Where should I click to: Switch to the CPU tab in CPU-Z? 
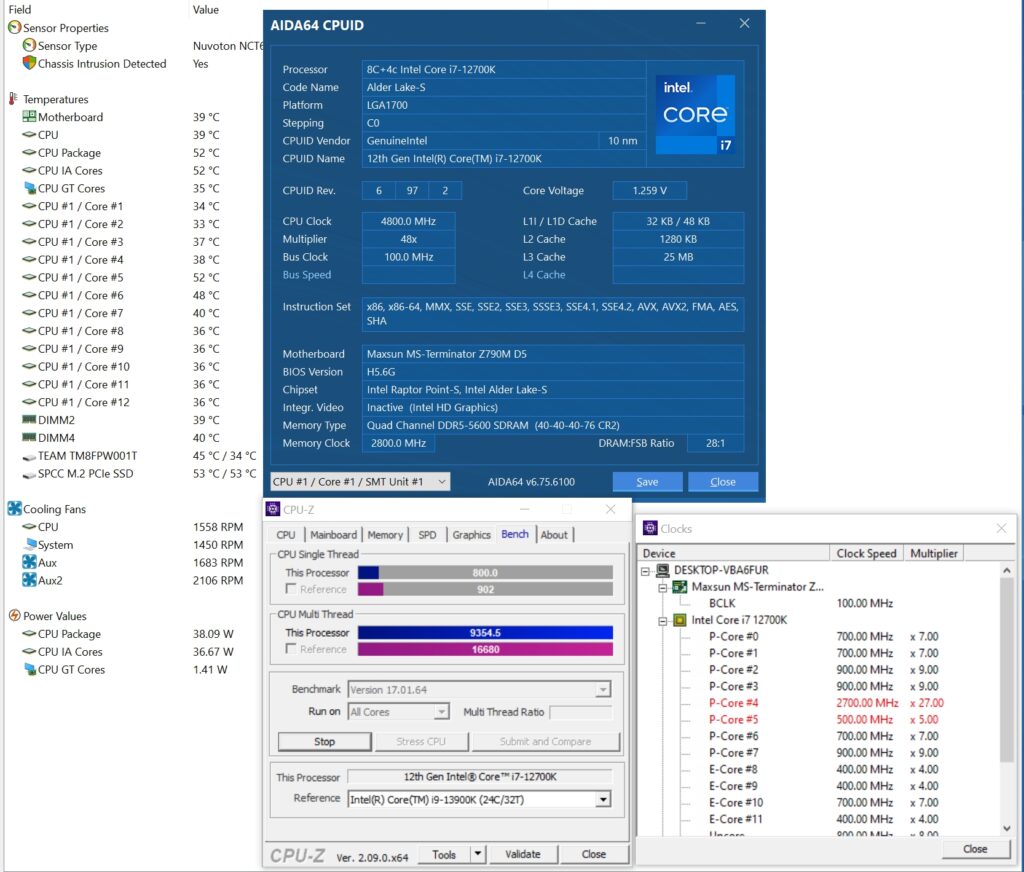tap(285, 534)
